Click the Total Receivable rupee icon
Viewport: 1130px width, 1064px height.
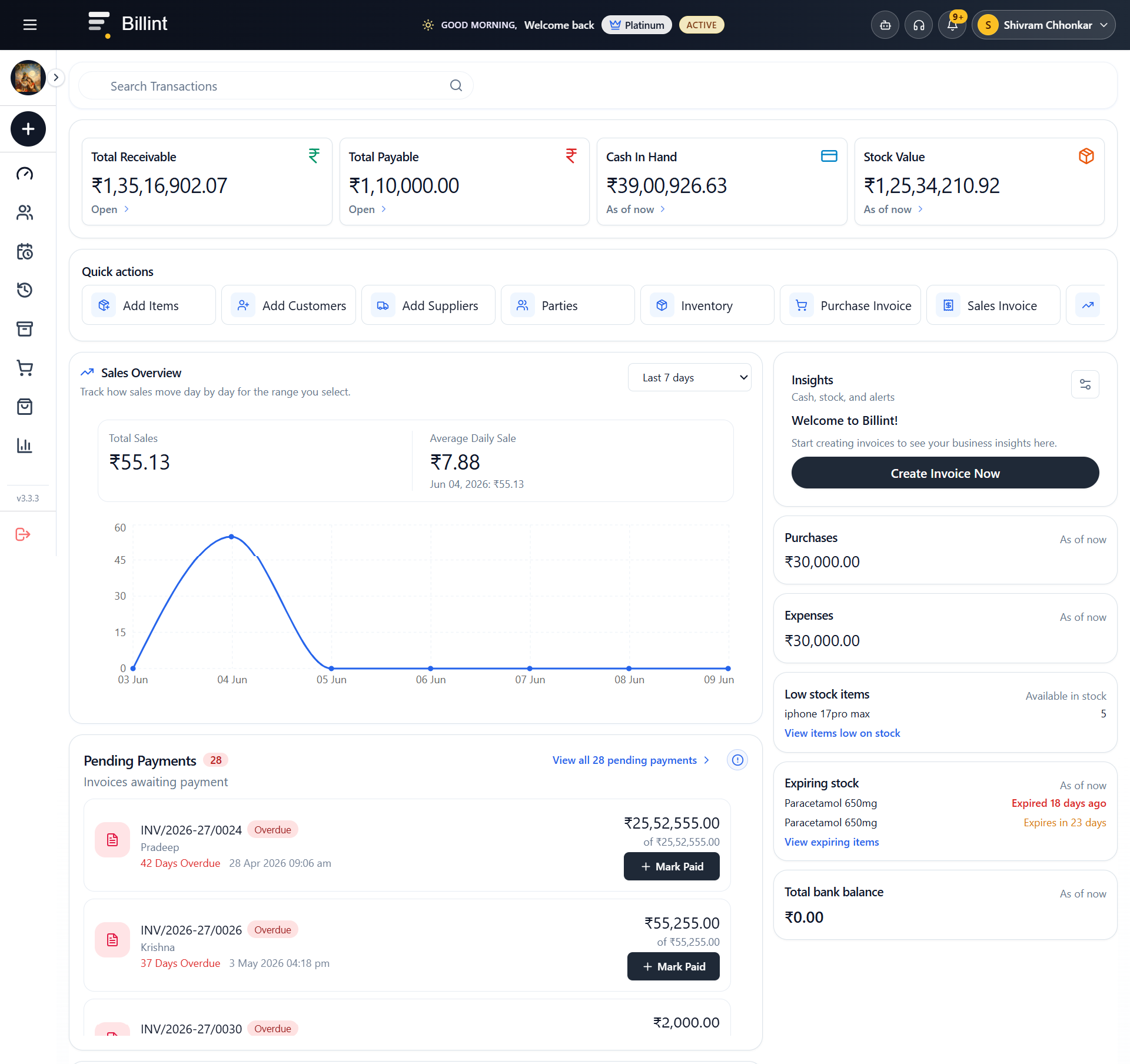pyautogui.click(x=314, y=156)
